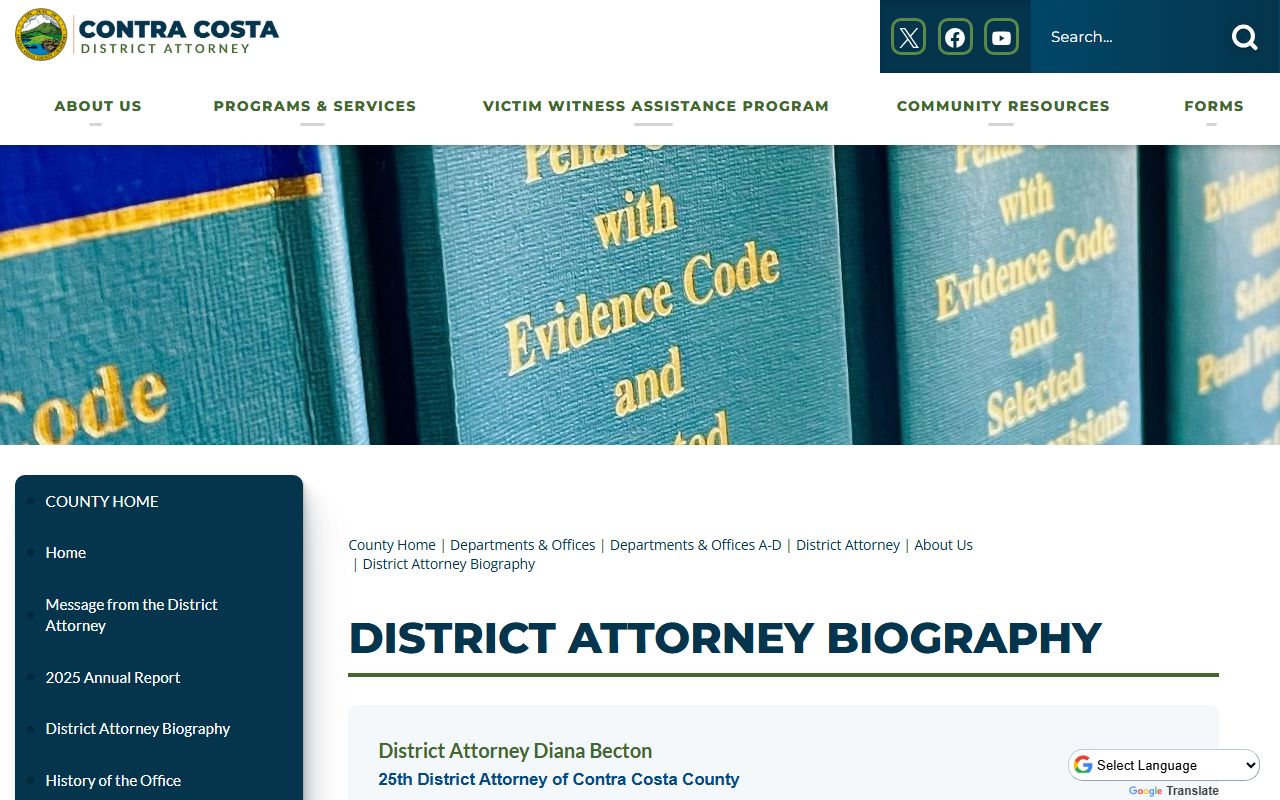Image resolution: width=1280 pixels, height=800 pixels.
Task: Click the District Attorney Diana Becton heading
Action: pyautogui.click(x=515, y=750)
